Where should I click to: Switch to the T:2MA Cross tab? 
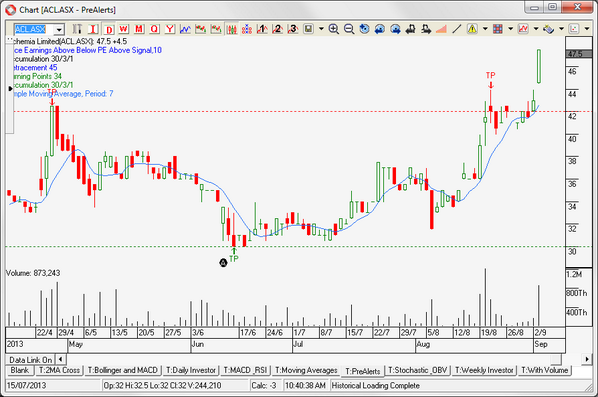coord(59,370)
